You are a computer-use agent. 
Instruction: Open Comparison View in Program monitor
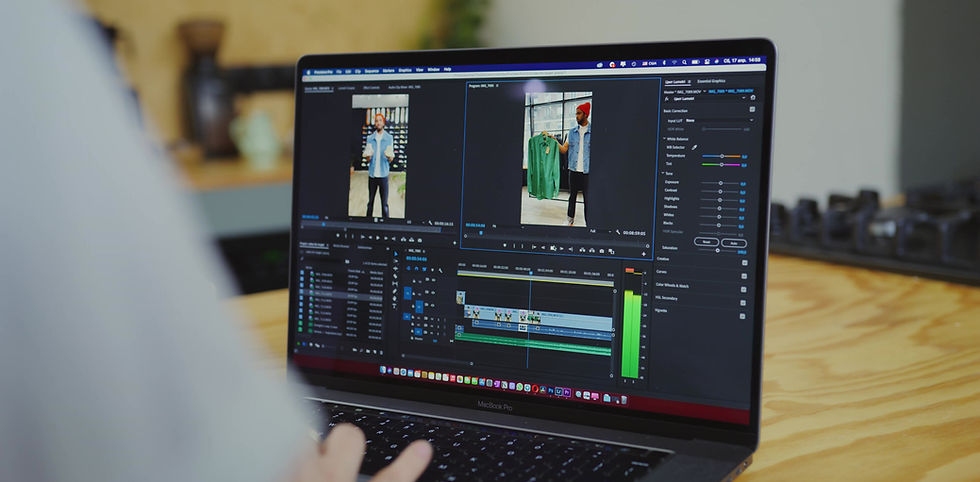[611, 251]
